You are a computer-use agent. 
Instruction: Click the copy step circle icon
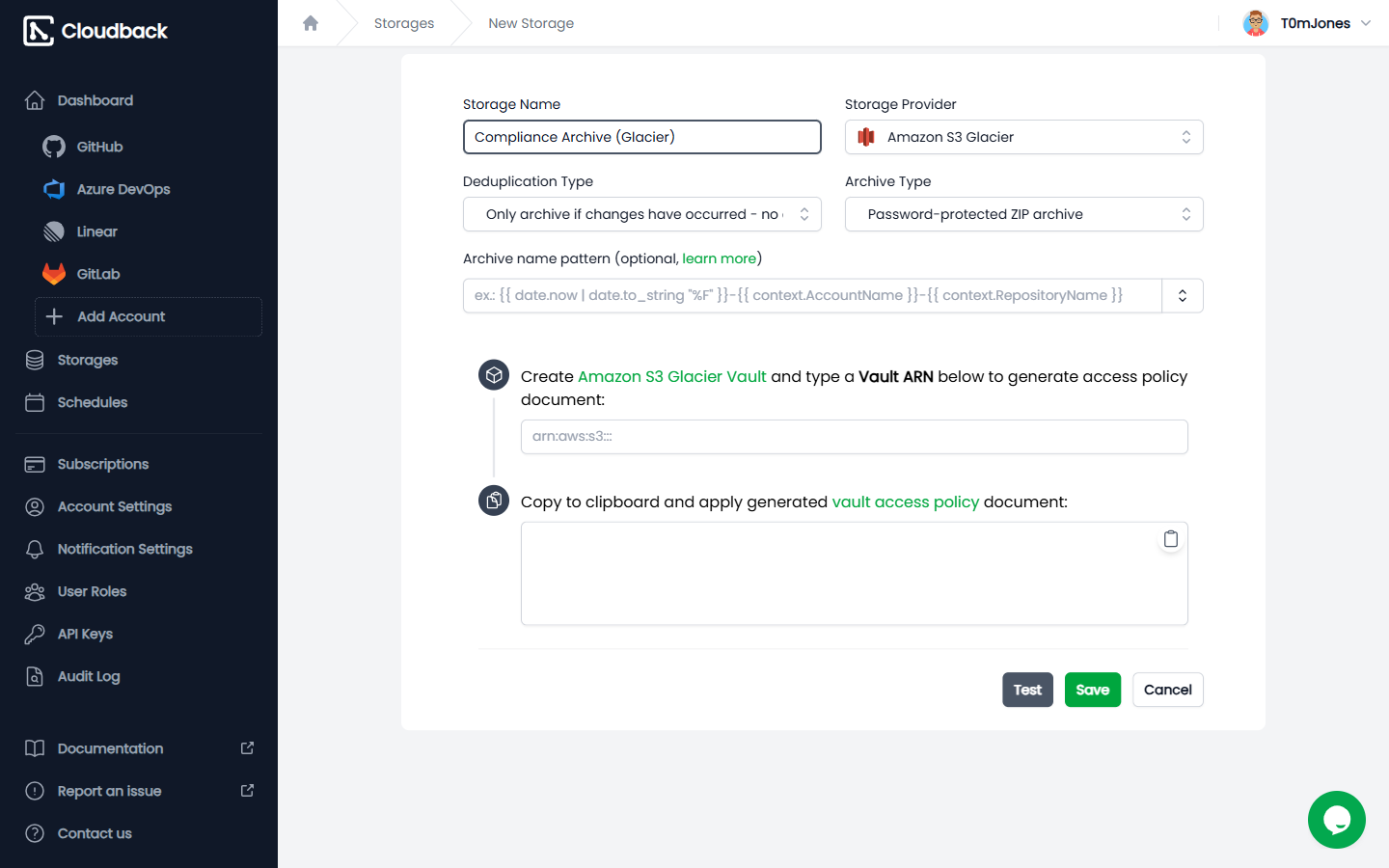494,501
